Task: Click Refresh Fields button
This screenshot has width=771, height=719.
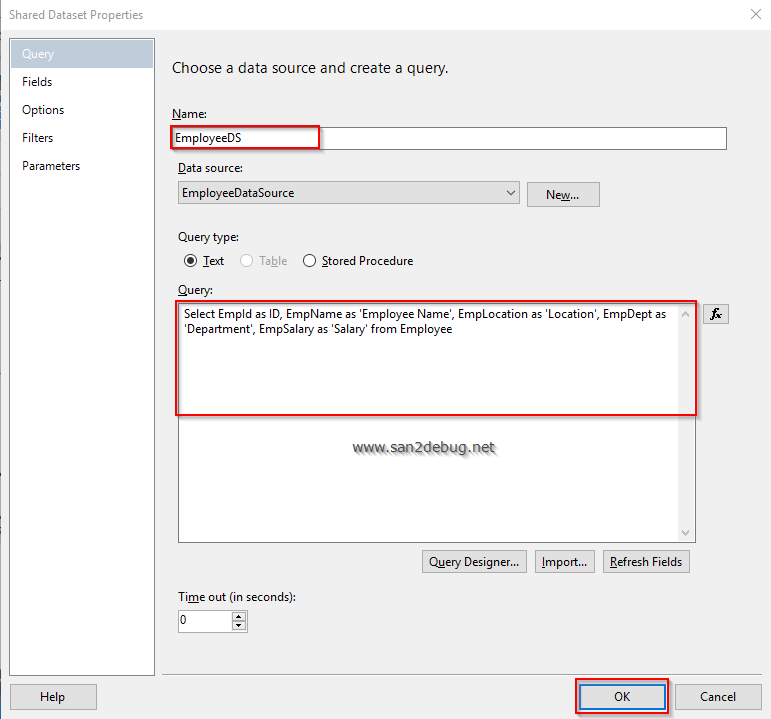Action: 645,562
